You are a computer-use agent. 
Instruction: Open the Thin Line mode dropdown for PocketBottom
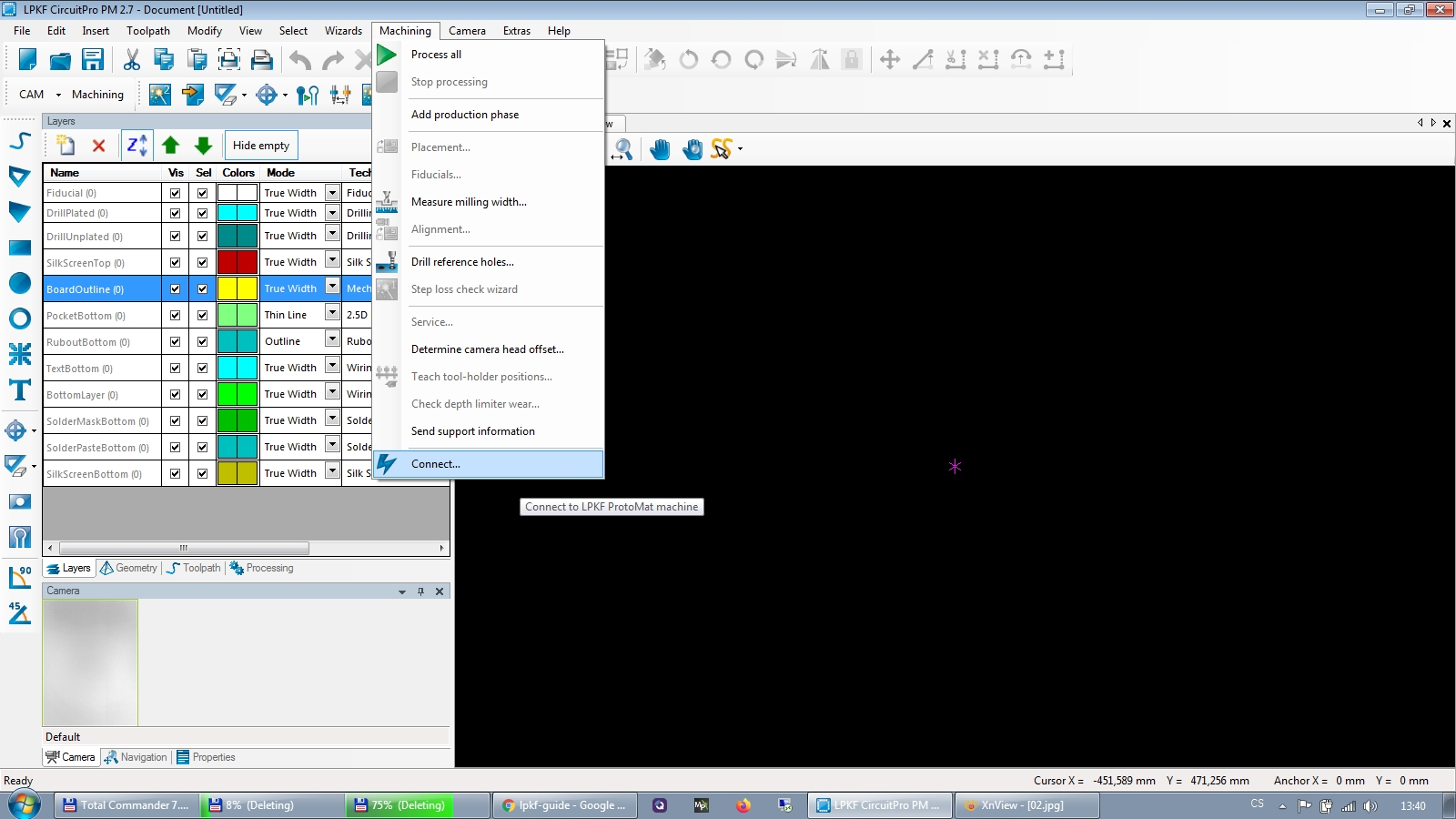pyautogui.click(x=332, y=313)
